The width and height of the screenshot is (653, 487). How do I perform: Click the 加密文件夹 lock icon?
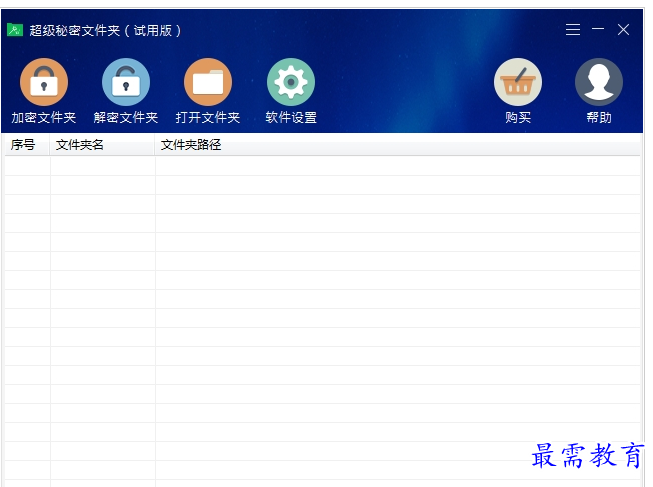44,82
